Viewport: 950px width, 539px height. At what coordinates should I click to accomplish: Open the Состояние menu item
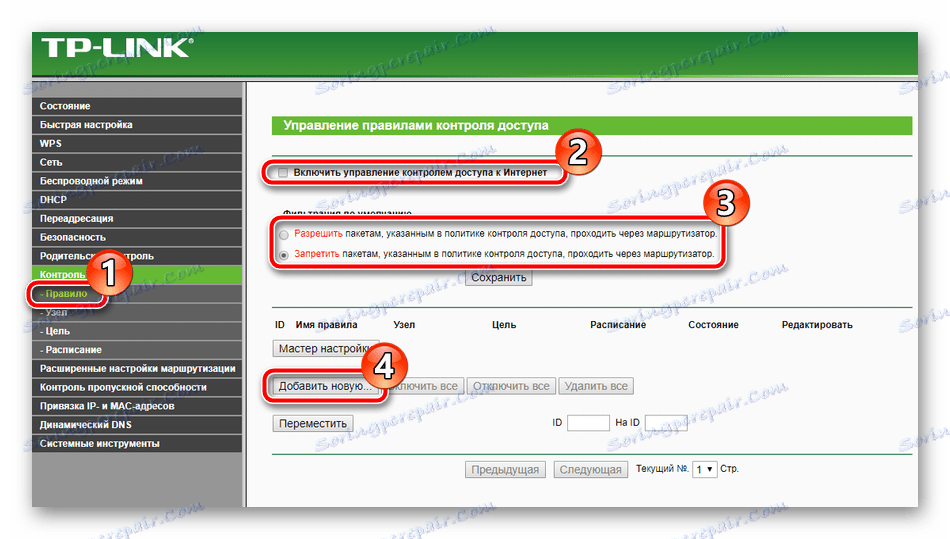[137, 106]
